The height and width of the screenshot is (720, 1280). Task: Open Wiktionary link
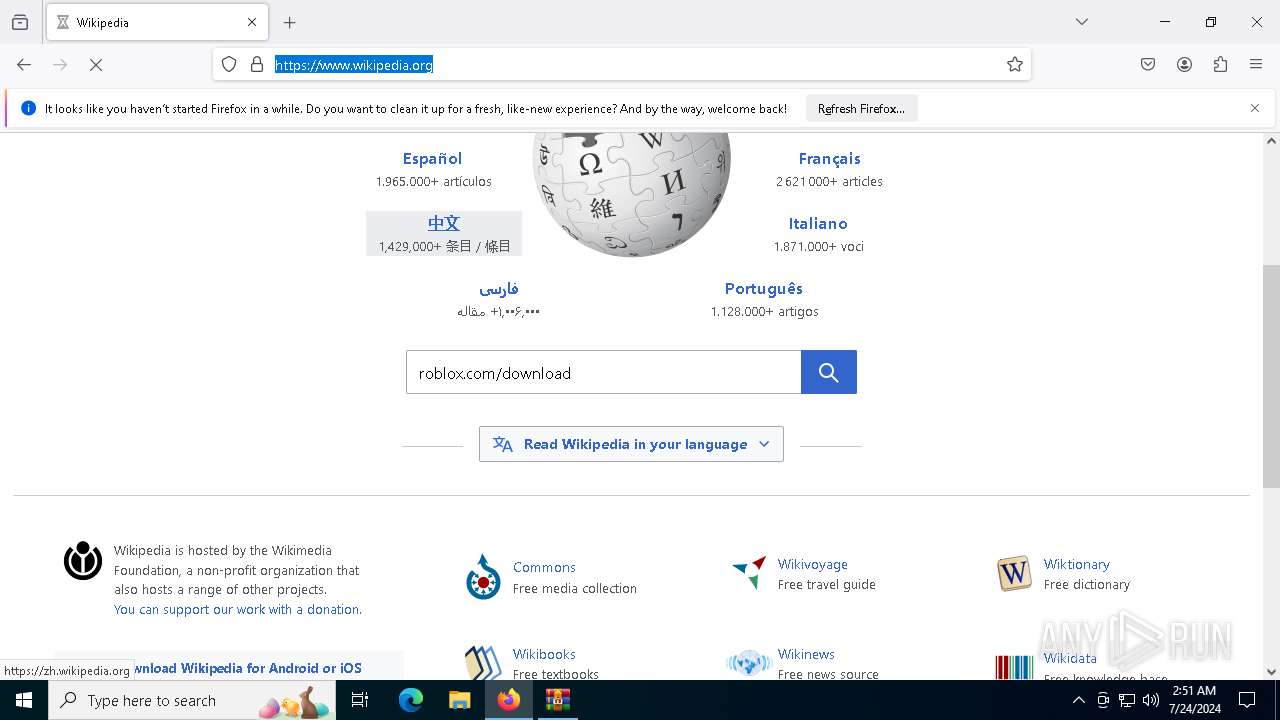(1076, 564)
